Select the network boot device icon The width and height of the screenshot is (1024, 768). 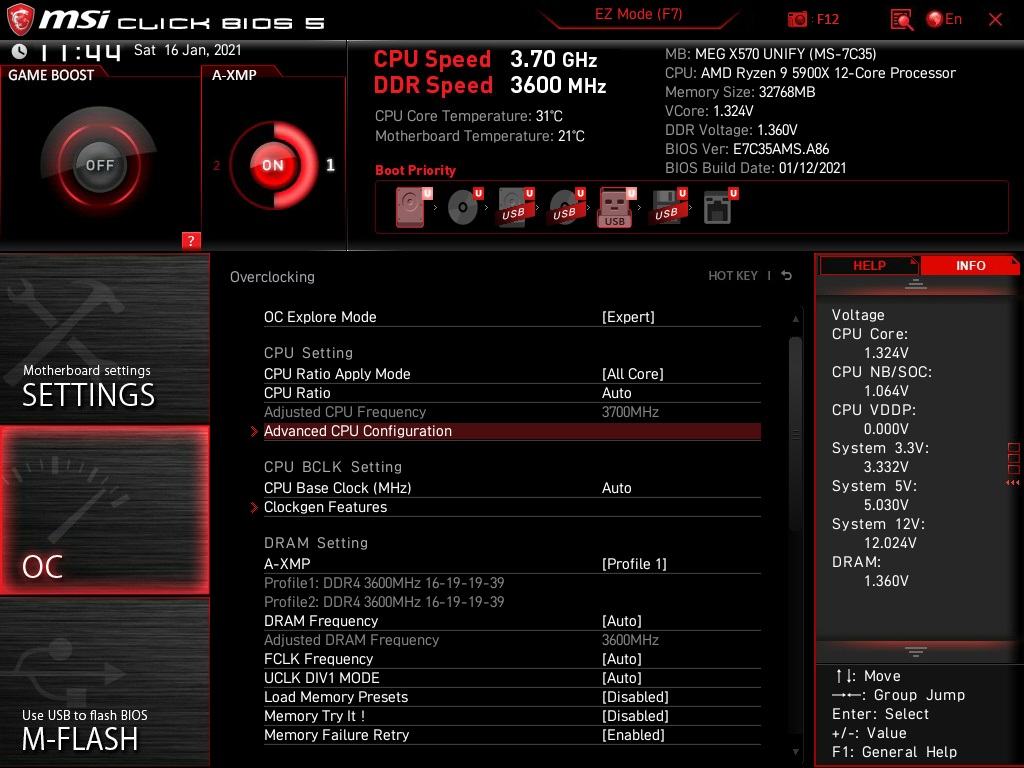[x=720, y=207]
